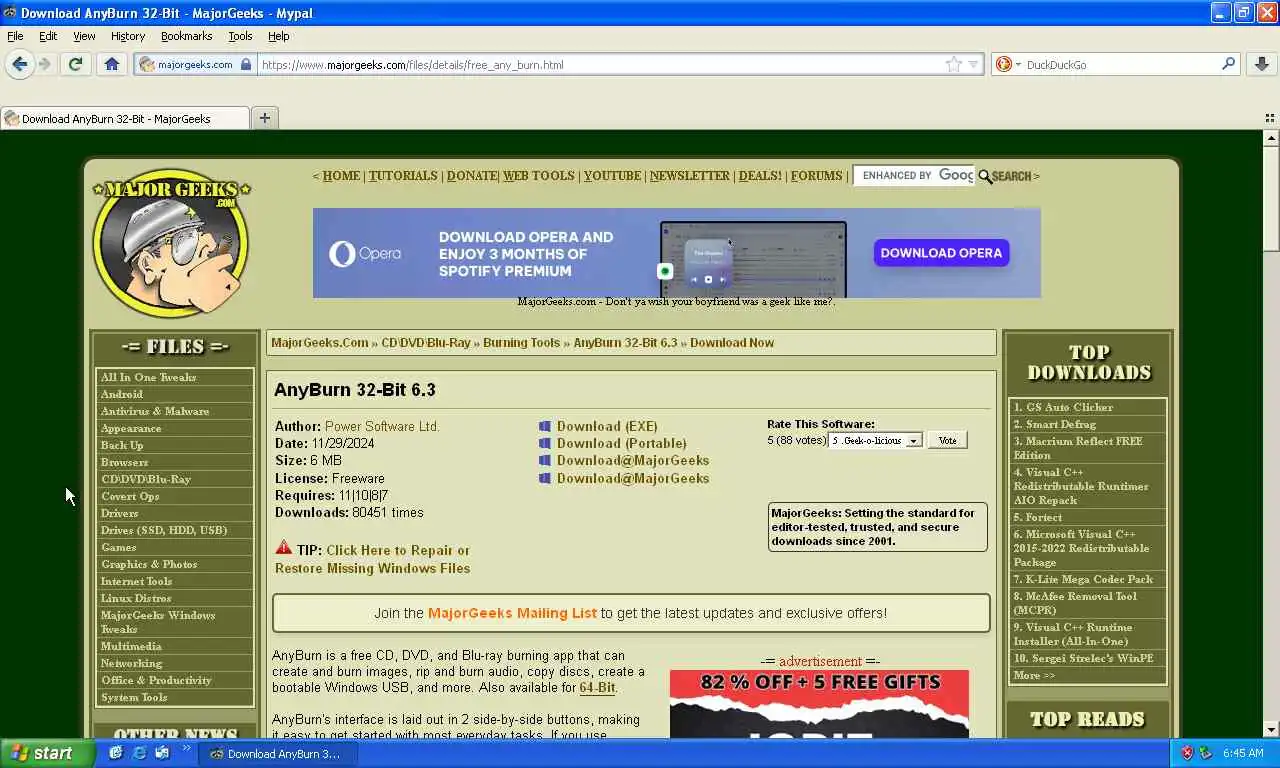
Task: Click the MajorGeeks Mailing List link
Action: (x=512, y=613)
